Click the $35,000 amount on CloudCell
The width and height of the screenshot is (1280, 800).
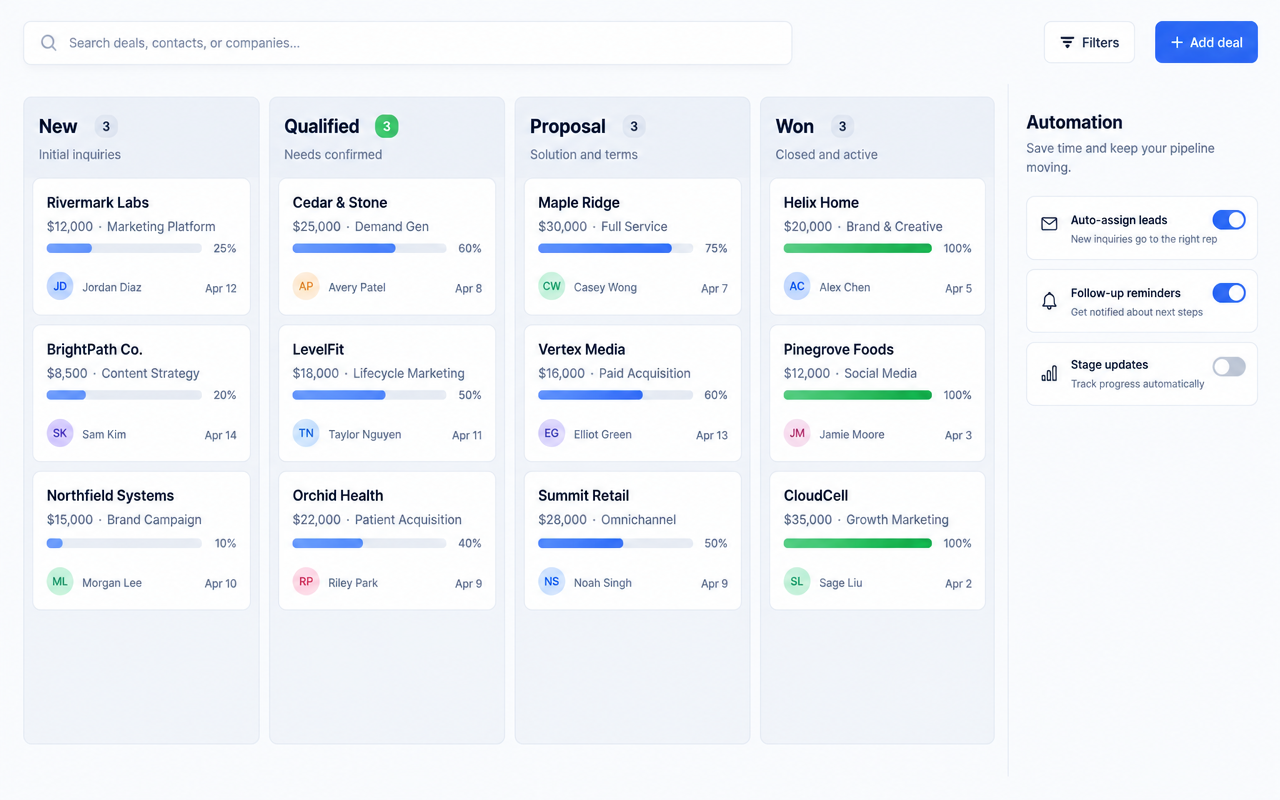(x=808, y=520)
